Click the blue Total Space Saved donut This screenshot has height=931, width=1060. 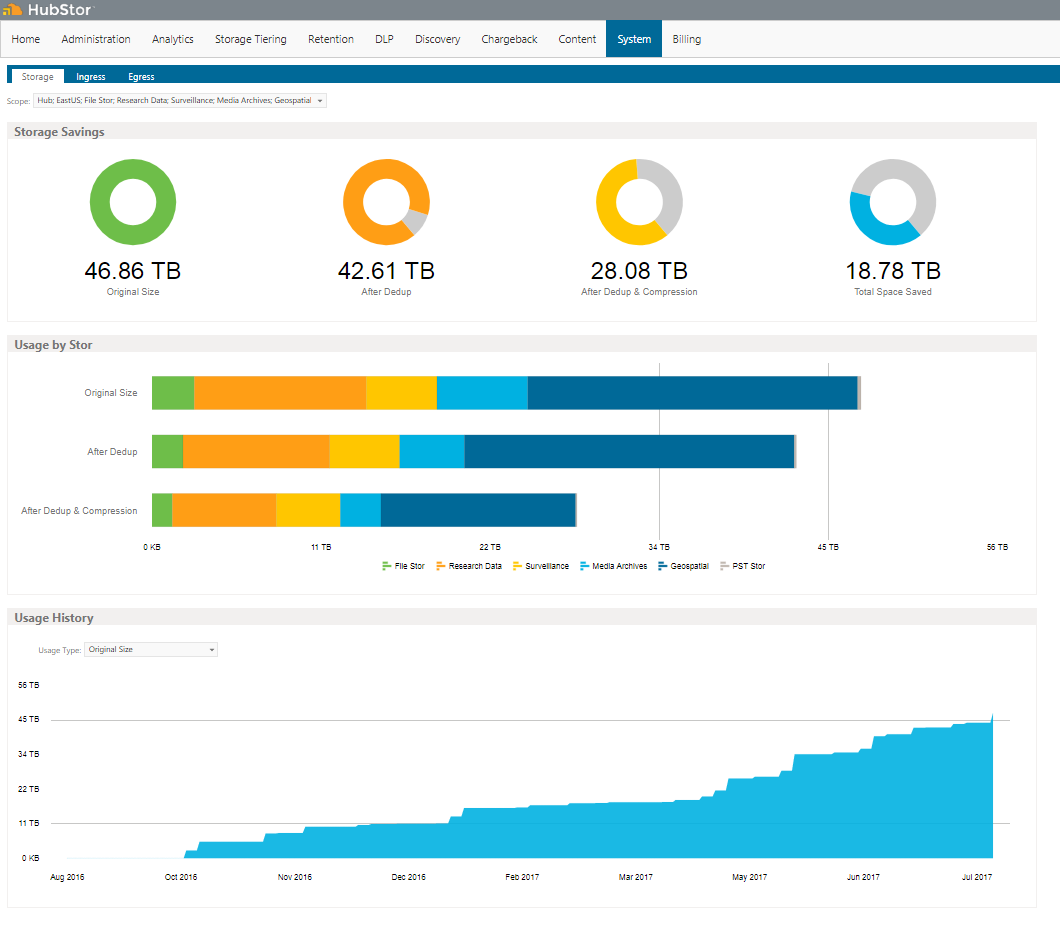coord(893,202)
